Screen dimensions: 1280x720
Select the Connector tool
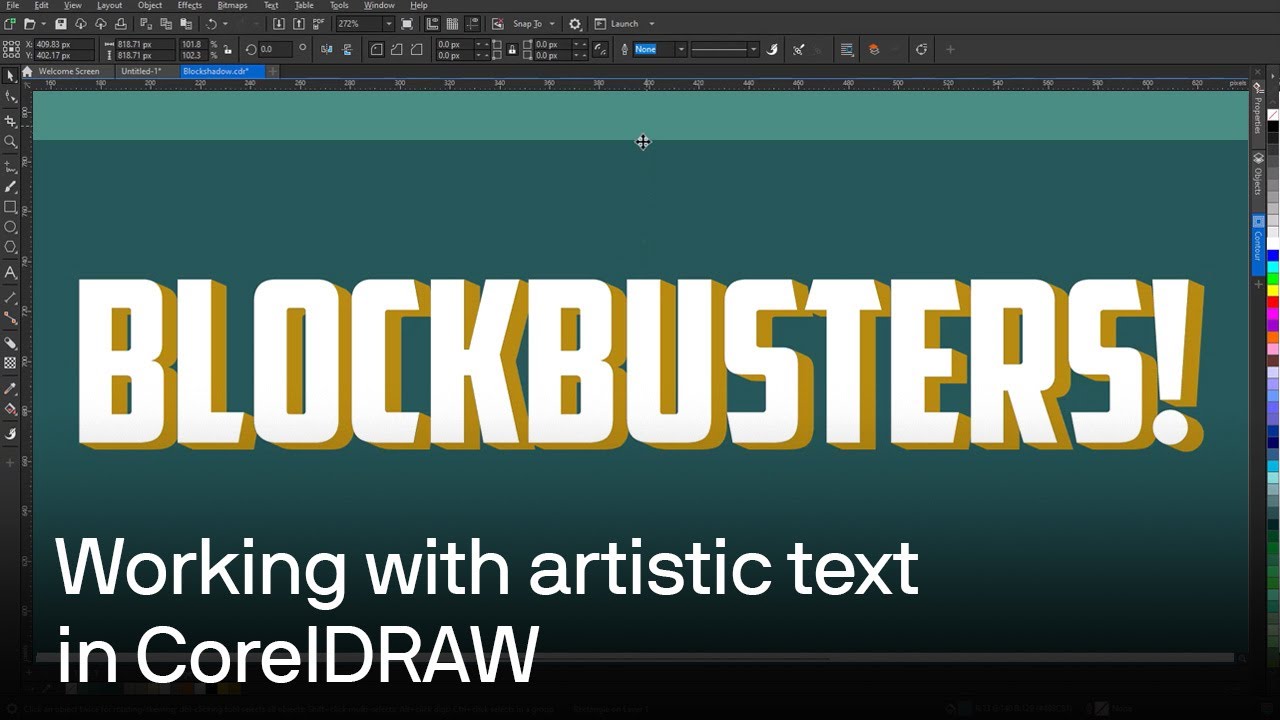pos(10,318)
